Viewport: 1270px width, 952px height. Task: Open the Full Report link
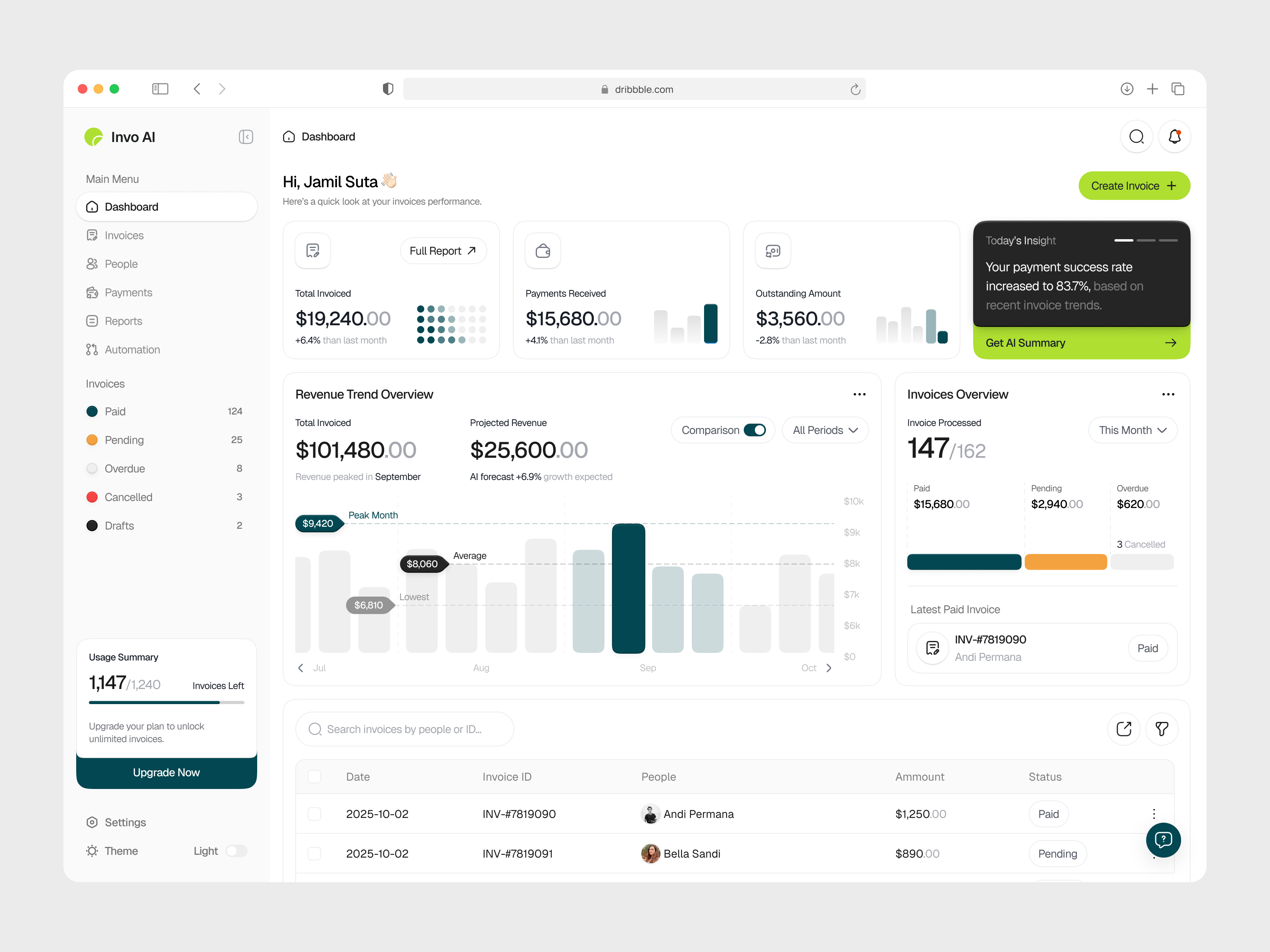pyautogui.click(x=443, y=250)
